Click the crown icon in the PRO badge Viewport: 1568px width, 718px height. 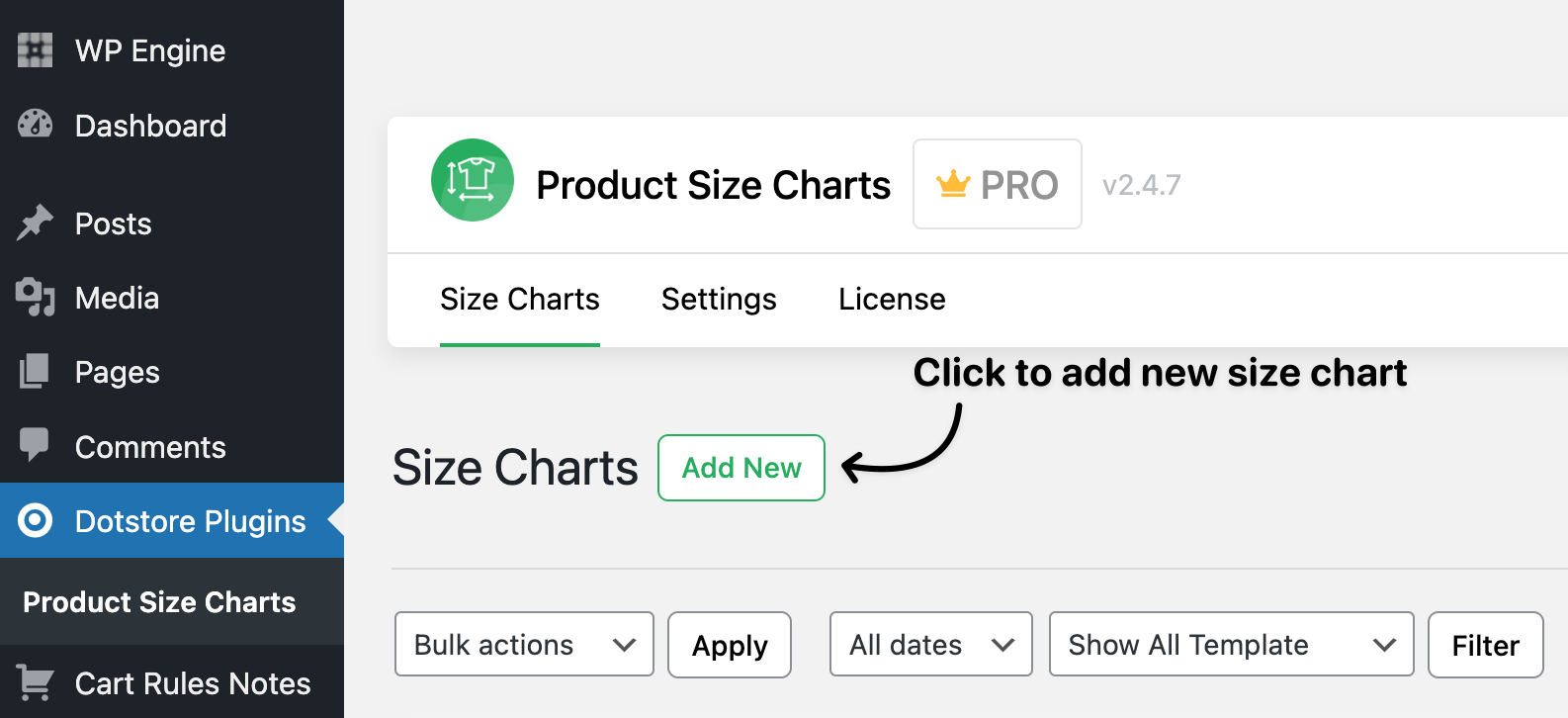pos(953,183)
